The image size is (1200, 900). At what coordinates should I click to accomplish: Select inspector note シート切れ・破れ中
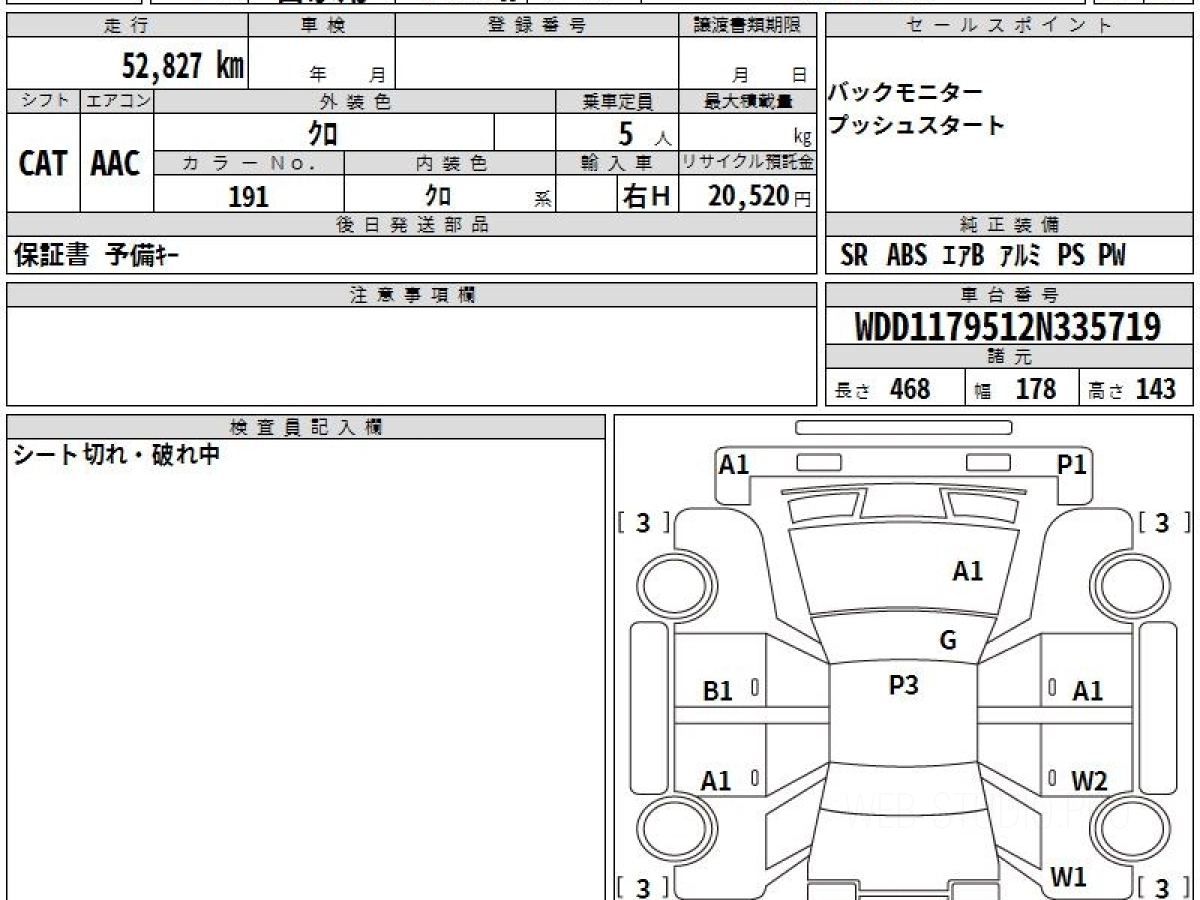tap(116, 456)
